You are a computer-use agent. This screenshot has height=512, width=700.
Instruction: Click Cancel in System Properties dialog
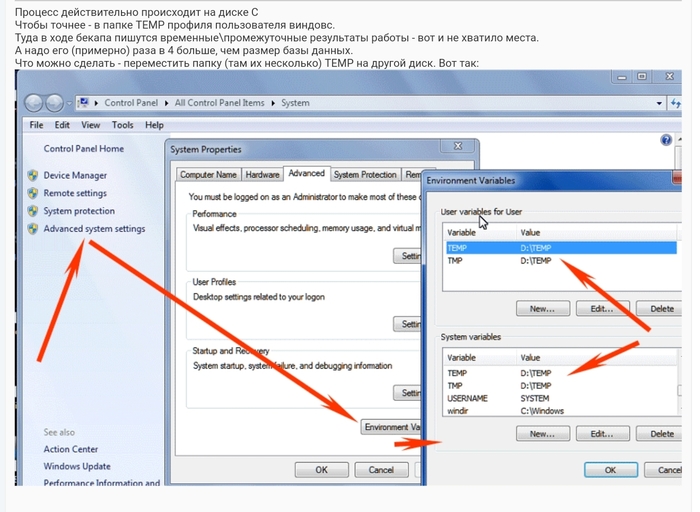[381, 470]
